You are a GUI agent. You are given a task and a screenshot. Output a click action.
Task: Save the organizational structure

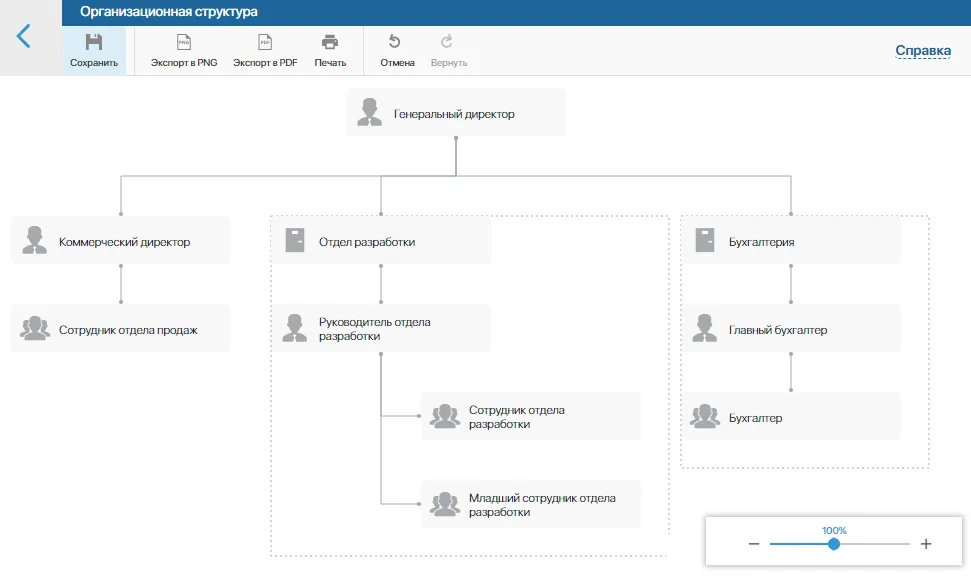click(x=94, y=51)
